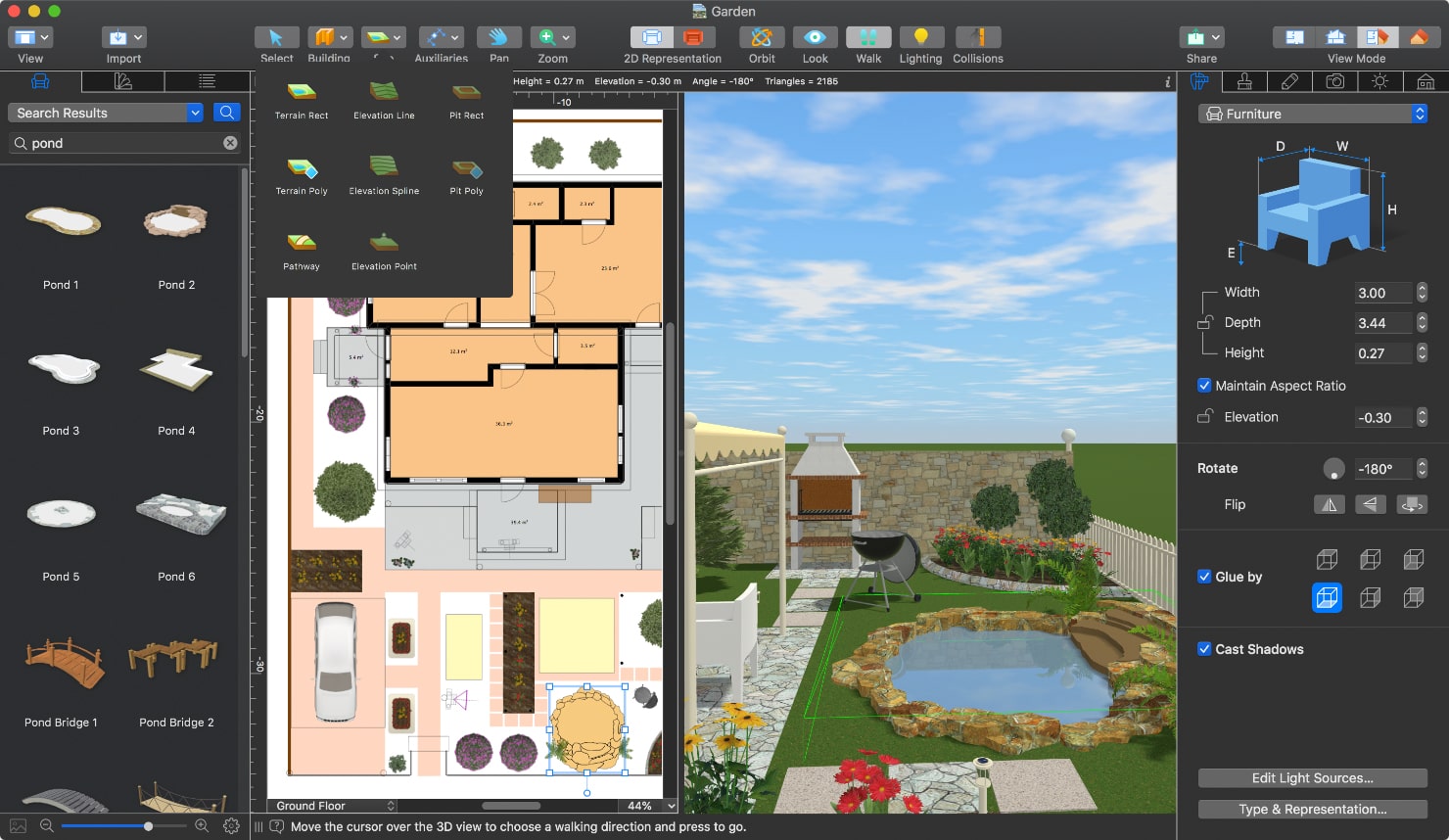Activate Walk mode in toolbar

coord(868,37)
